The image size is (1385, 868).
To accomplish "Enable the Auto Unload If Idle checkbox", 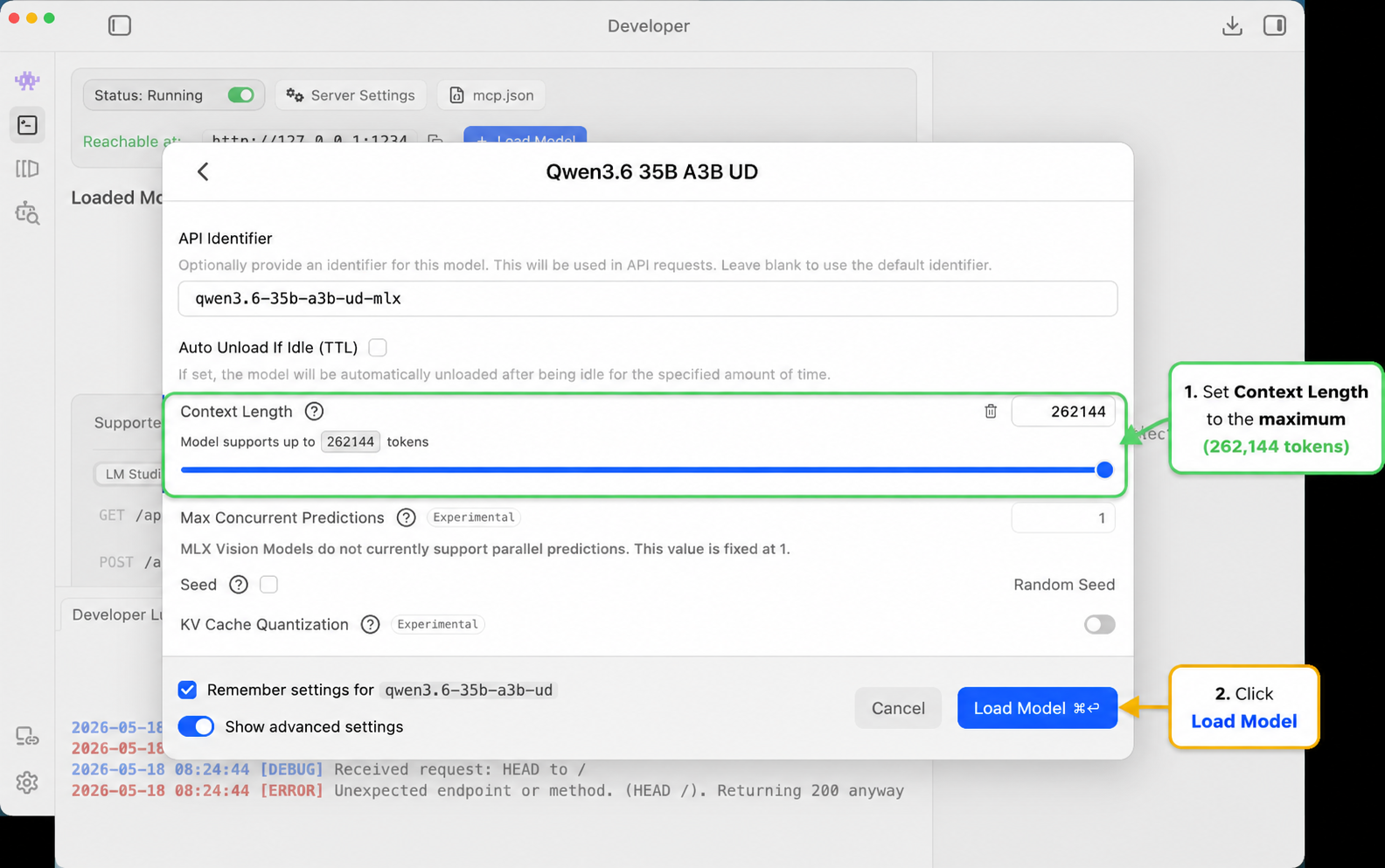I will point(378,347).
